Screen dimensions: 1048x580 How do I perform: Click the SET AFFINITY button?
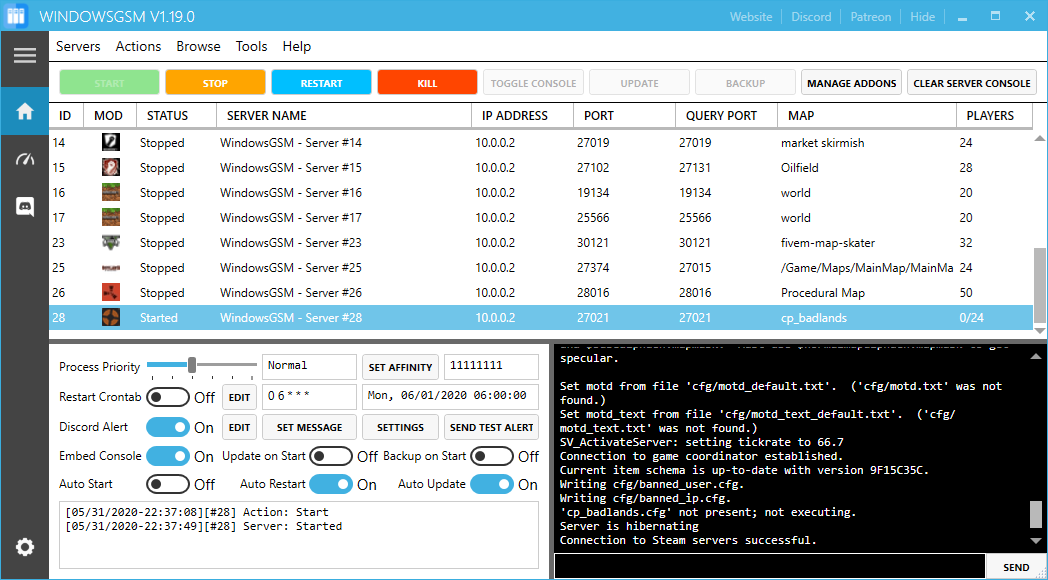click(x=400, y=367)
